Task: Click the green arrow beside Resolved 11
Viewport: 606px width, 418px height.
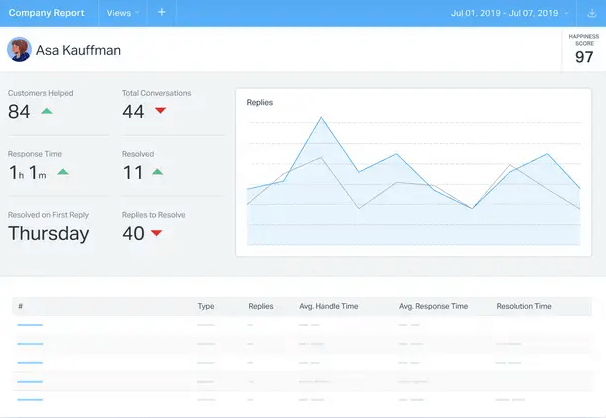Action: coord(157,172)
